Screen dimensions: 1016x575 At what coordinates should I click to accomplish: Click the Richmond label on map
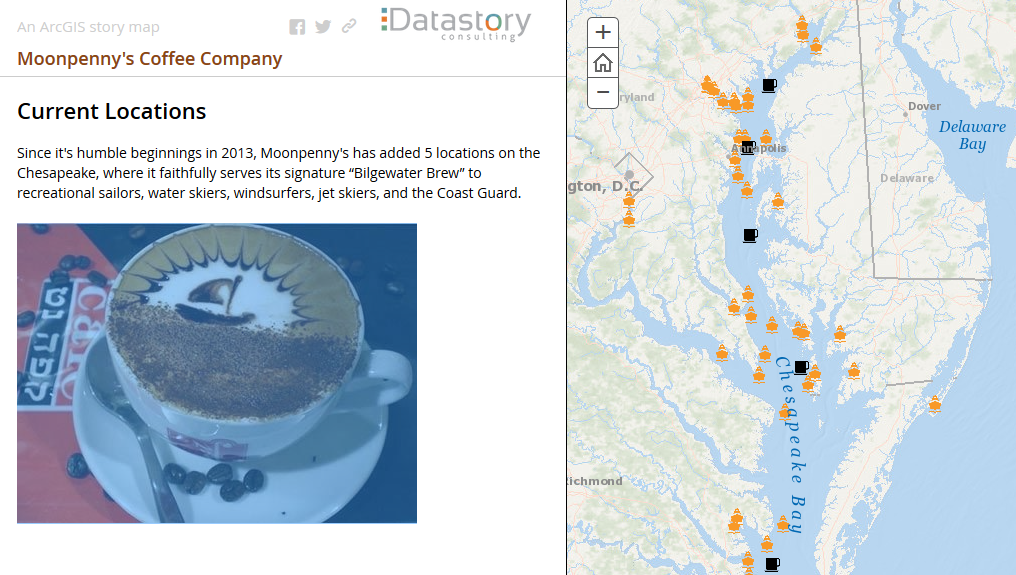[x=595, y=481]
